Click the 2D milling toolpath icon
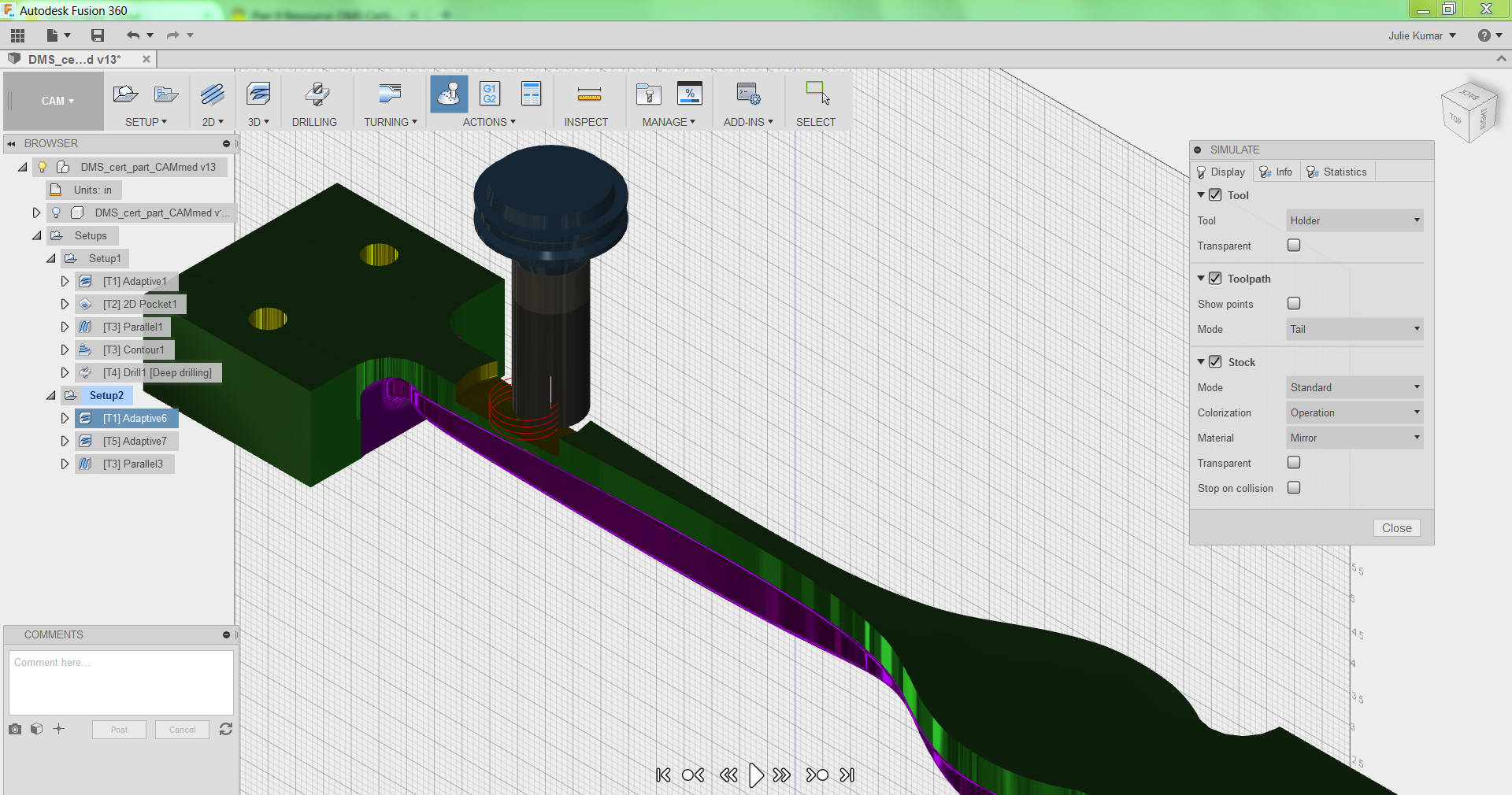Viewport: 1512px width, 795px height. [x=213, y=94]
